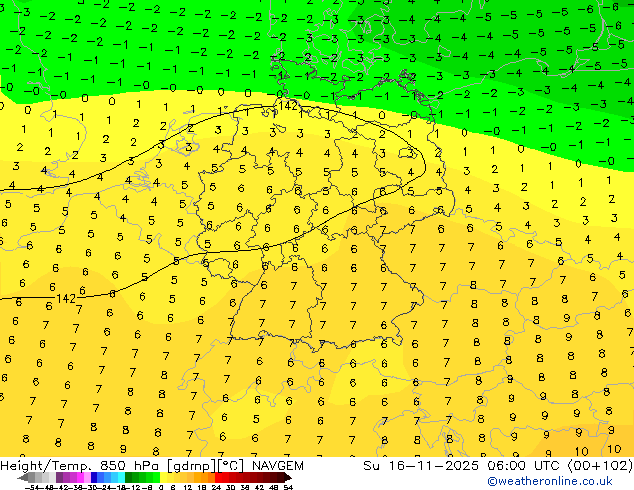This screenshot has height=490, width=634.
Task: Click the '[°C]' unit label in title
Action: click(231, 466)
